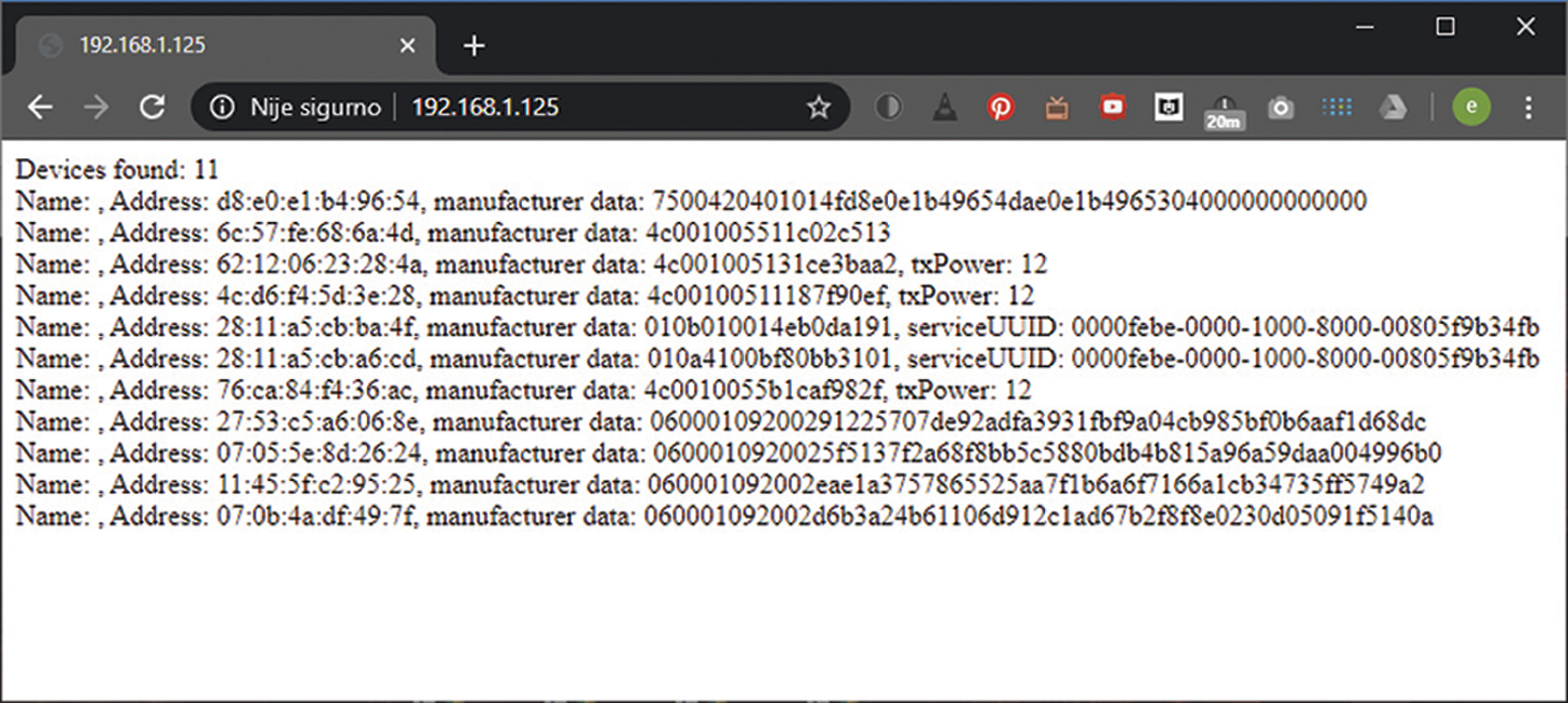Reload the current page
Viewport: 1568px width, 703px height.
coord(153,107)
